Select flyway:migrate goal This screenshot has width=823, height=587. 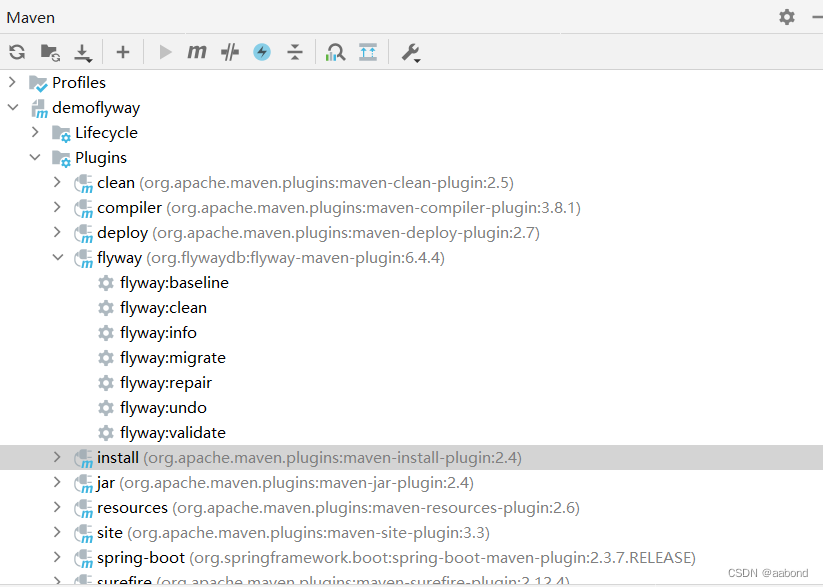pos(173,358)
